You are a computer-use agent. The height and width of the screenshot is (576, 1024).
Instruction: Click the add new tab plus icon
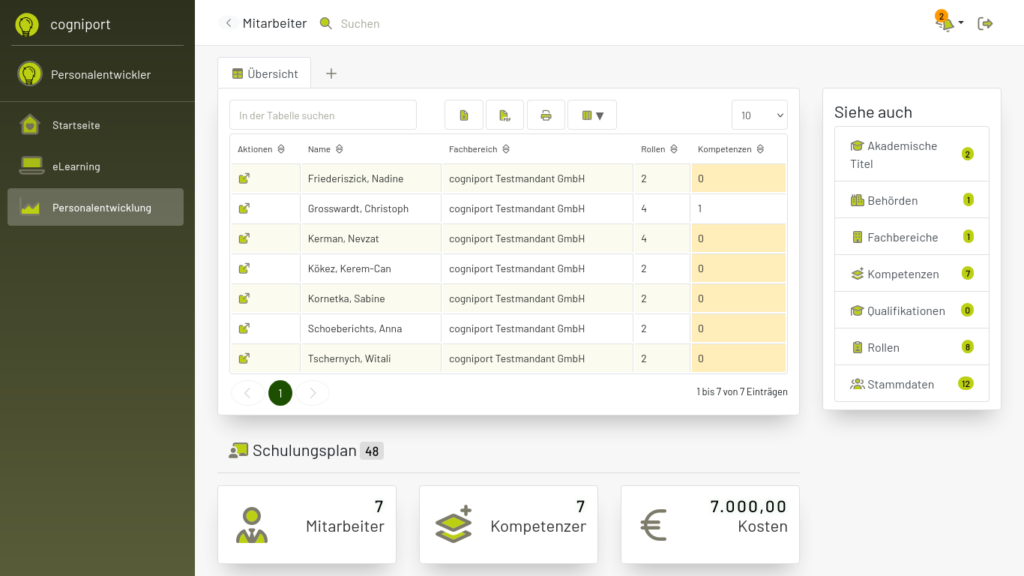coord(331,73)
